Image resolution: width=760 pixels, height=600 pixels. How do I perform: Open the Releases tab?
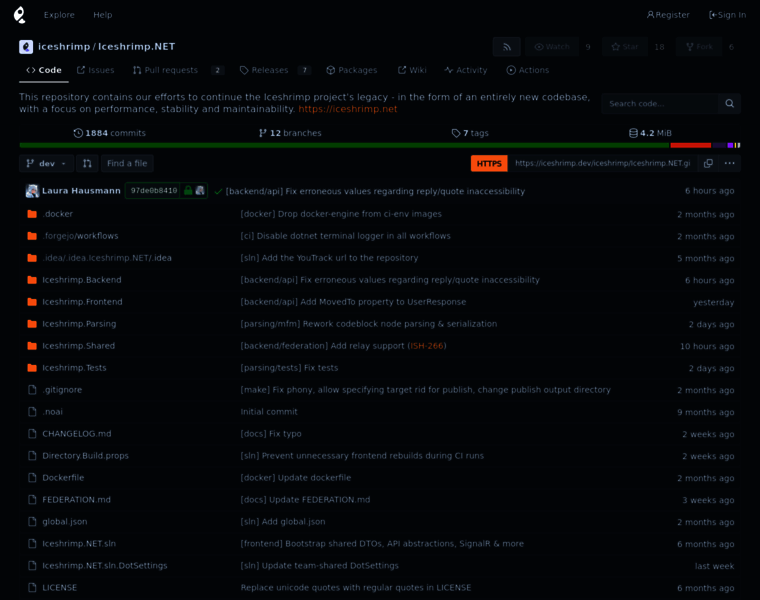click(275, 70)
